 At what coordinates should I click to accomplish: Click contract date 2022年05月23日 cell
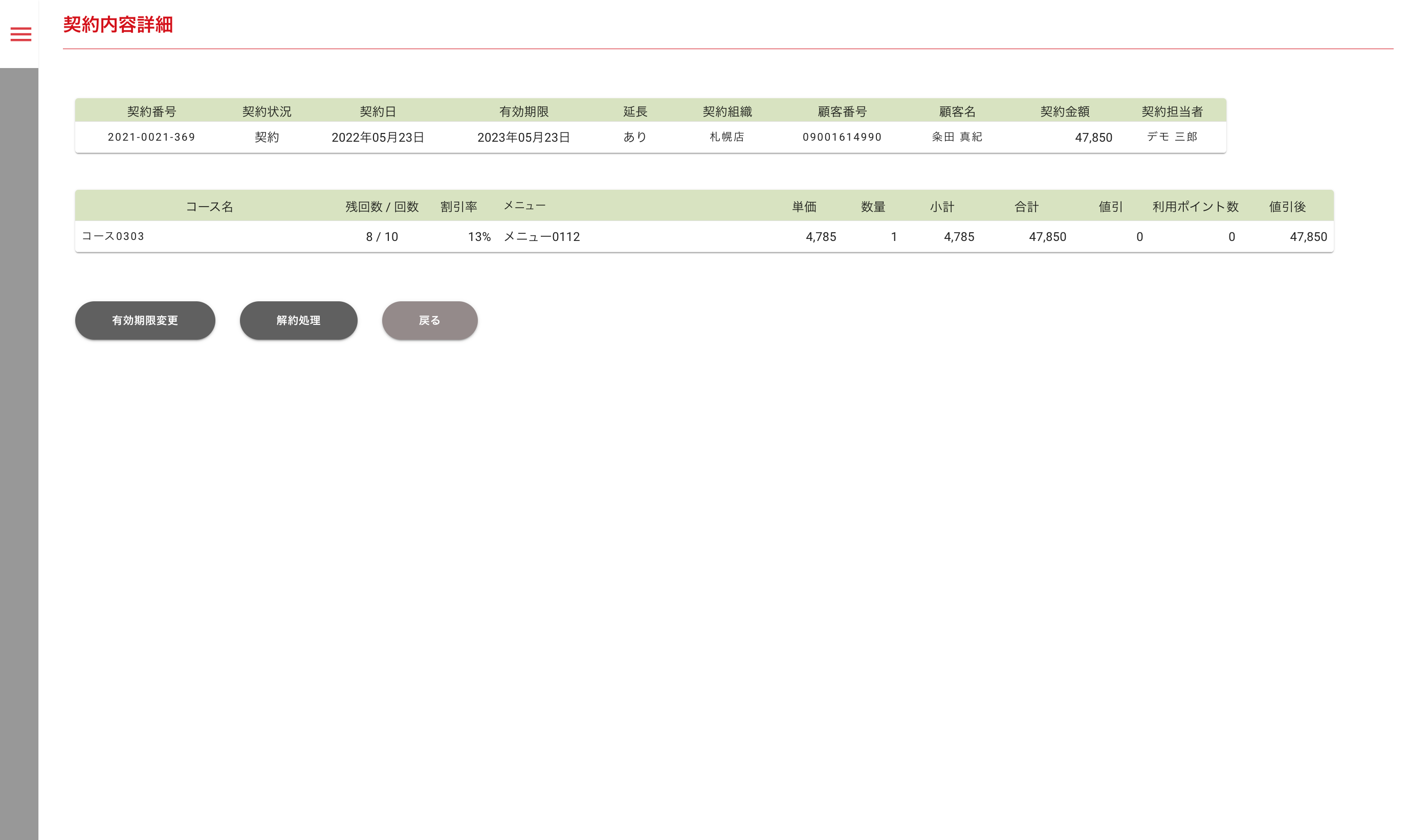[x=378, y=138]
